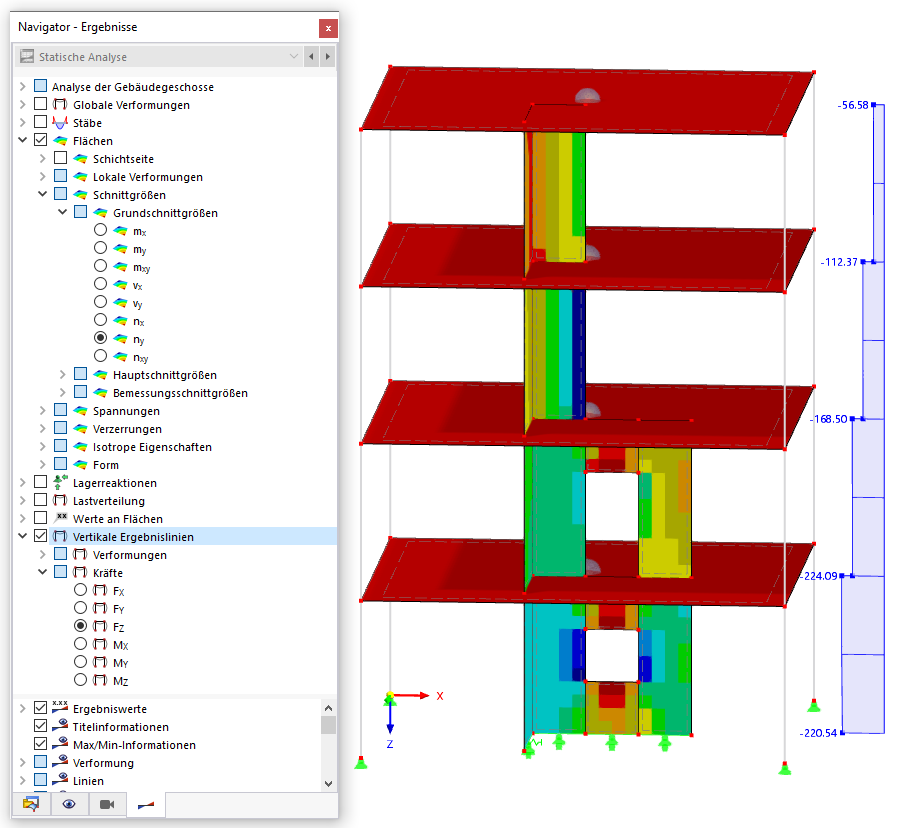Viewport: 898px width, 828px height.
Task: Click the Form icon
Action: coord(80,465)
